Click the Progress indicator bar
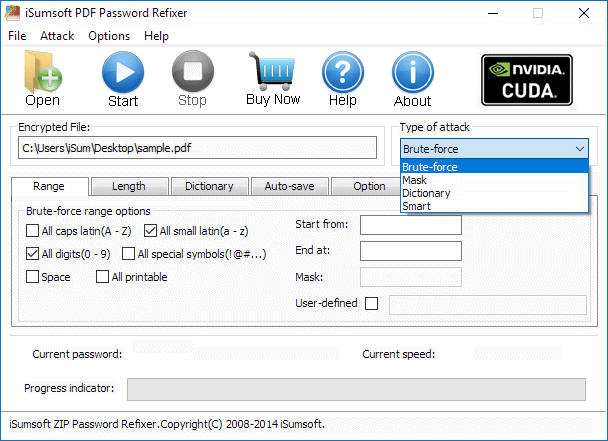Screen dimensions: 608x441 tap(356, 389)
